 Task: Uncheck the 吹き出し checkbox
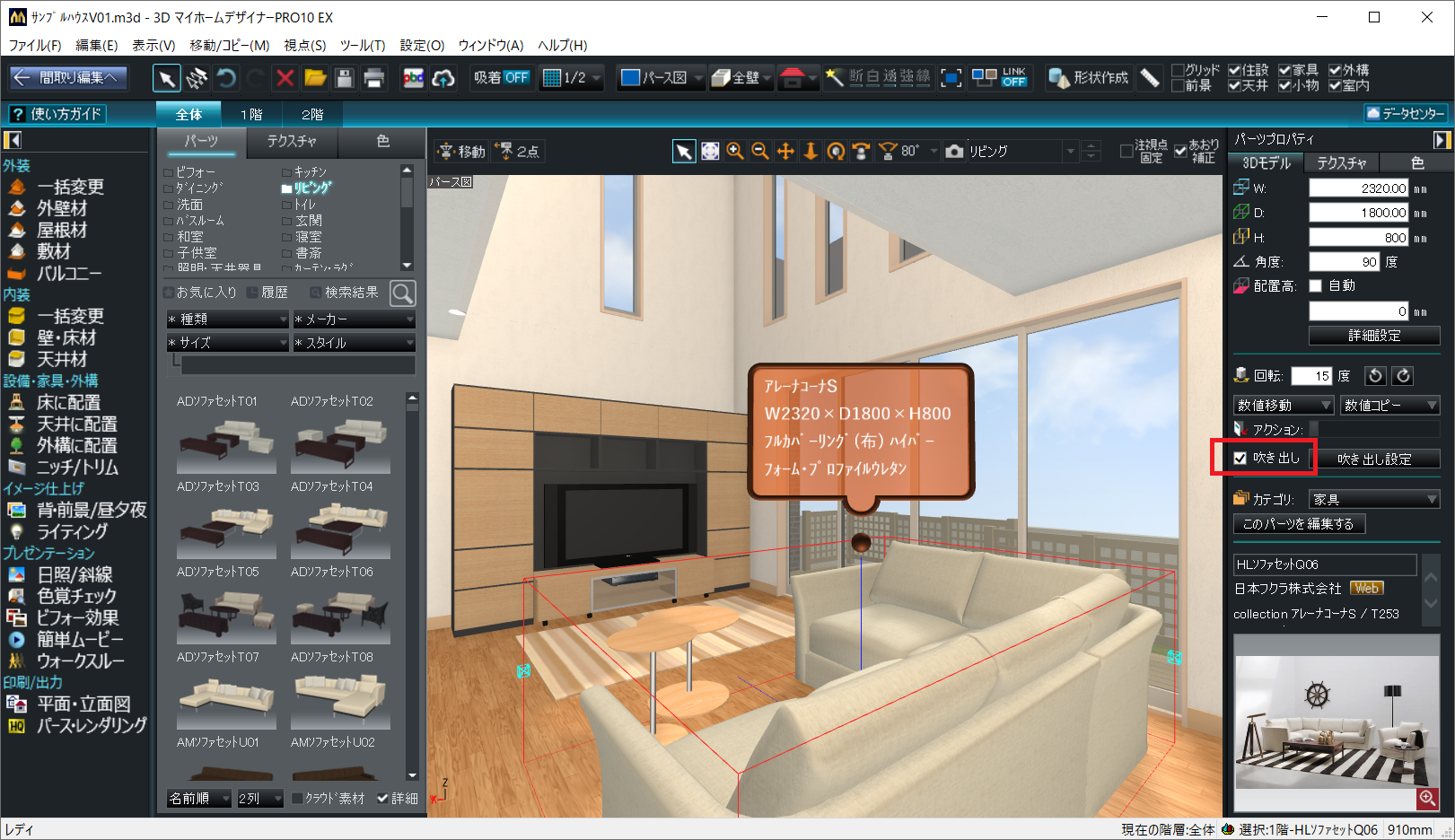(1240, 459)
